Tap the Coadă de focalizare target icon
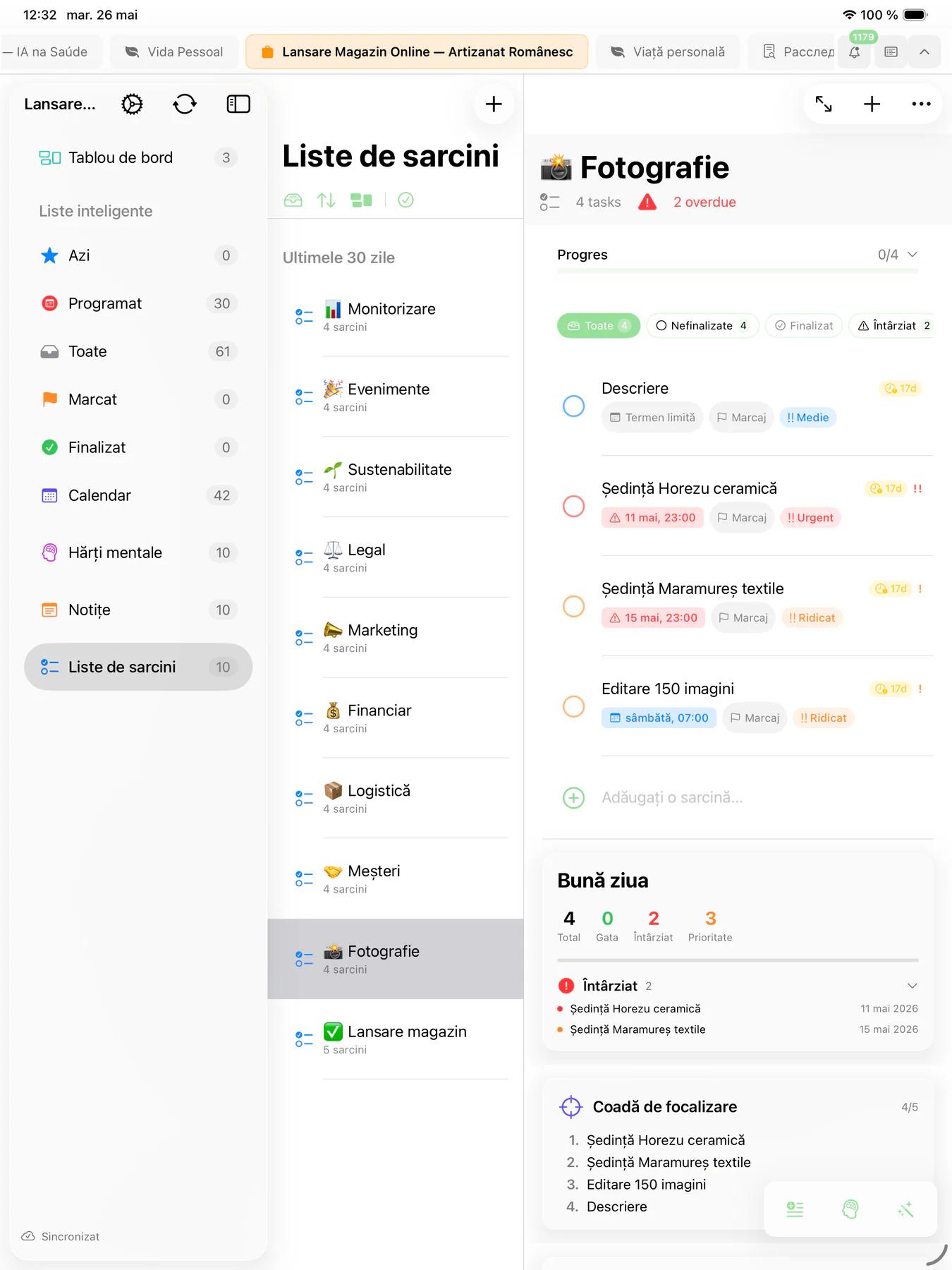Viewport: 952px width, 1270px height. 570,1107
